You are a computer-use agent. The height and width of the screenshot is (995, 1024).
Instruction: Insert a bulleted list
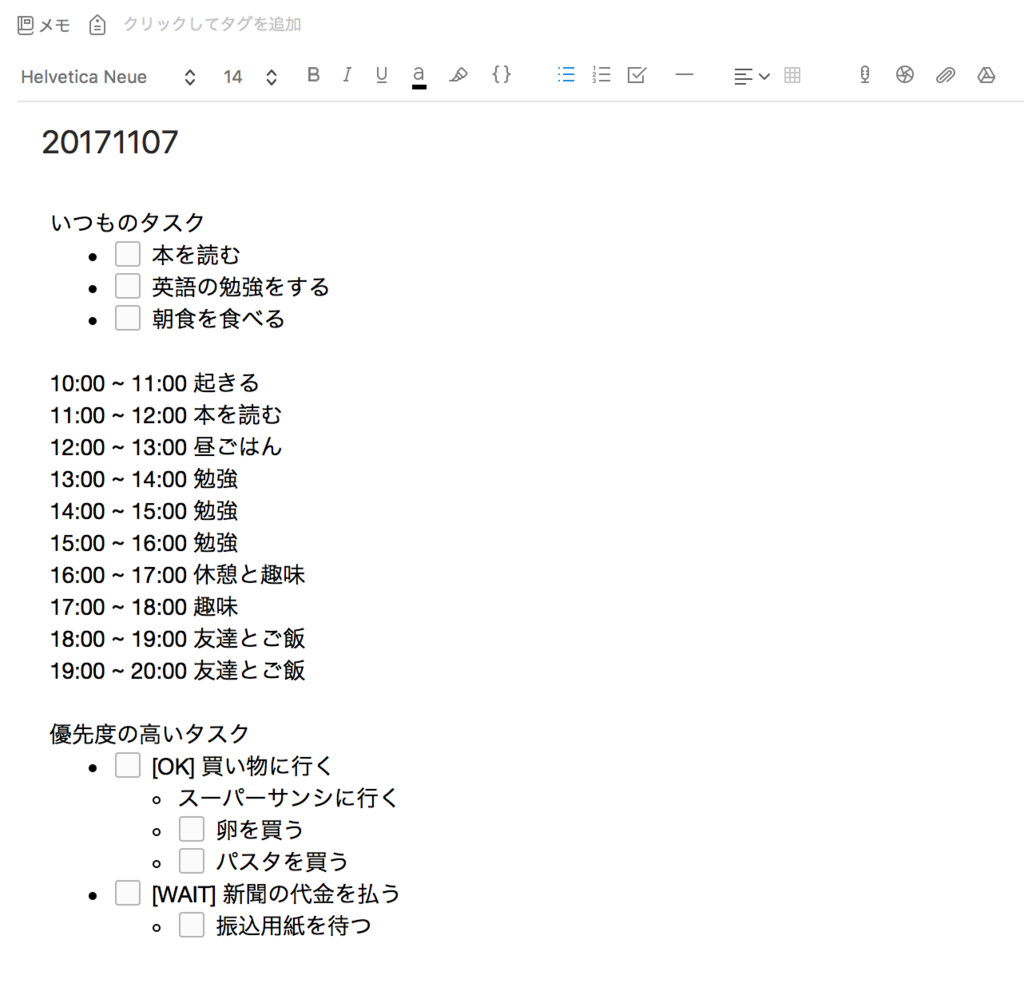click(x=565, y=75)
